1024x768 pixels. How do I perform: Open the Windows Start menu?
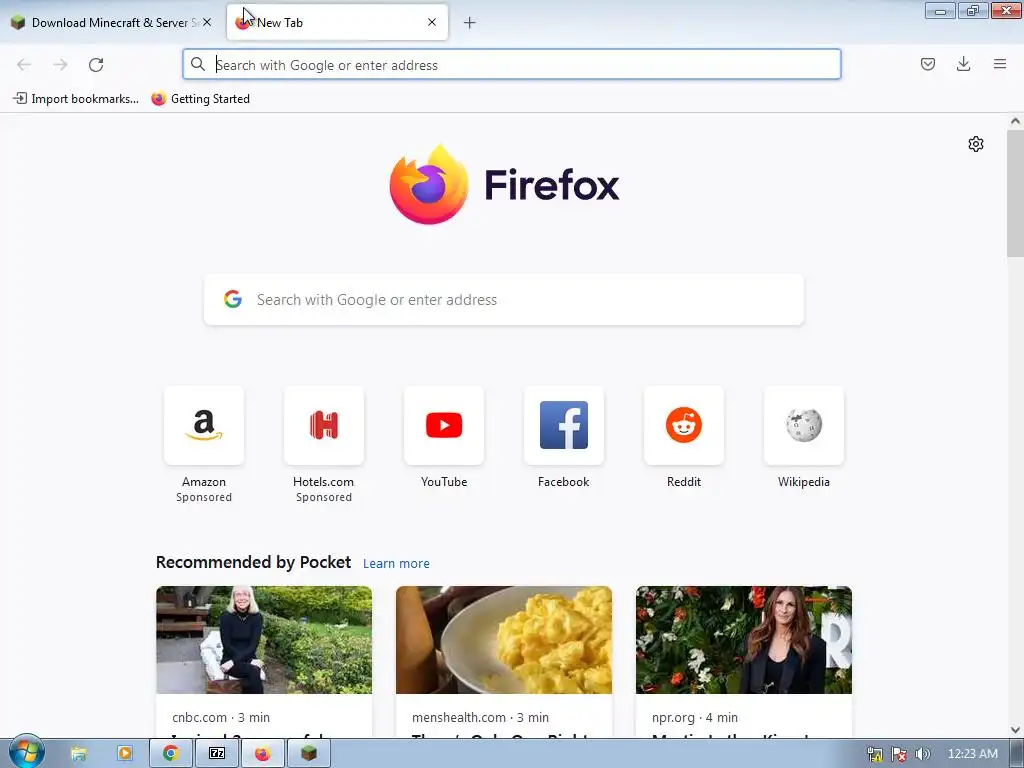tap(25, 752)
